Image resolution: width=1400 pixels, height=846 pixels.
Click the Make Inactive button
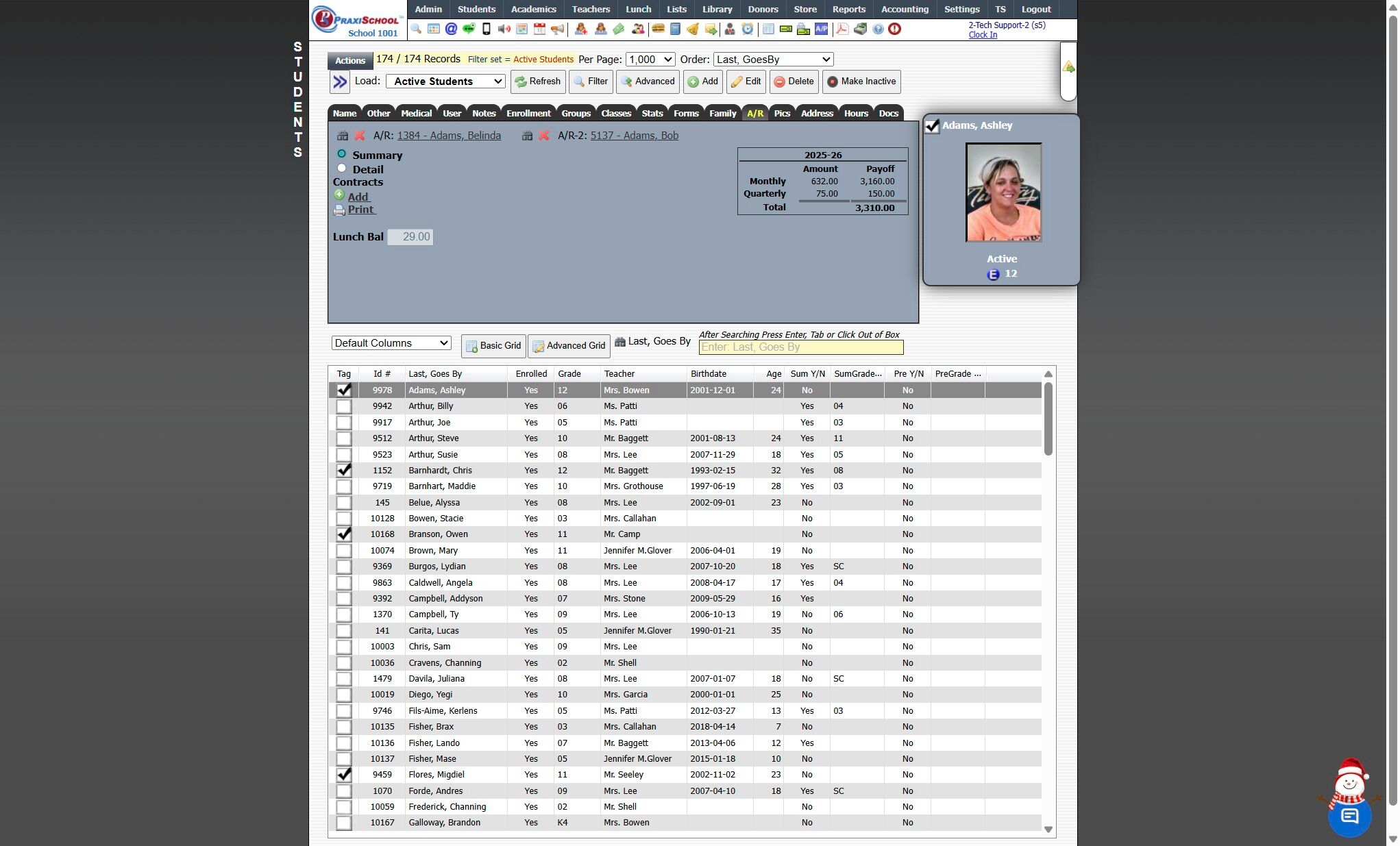(861, 82)
